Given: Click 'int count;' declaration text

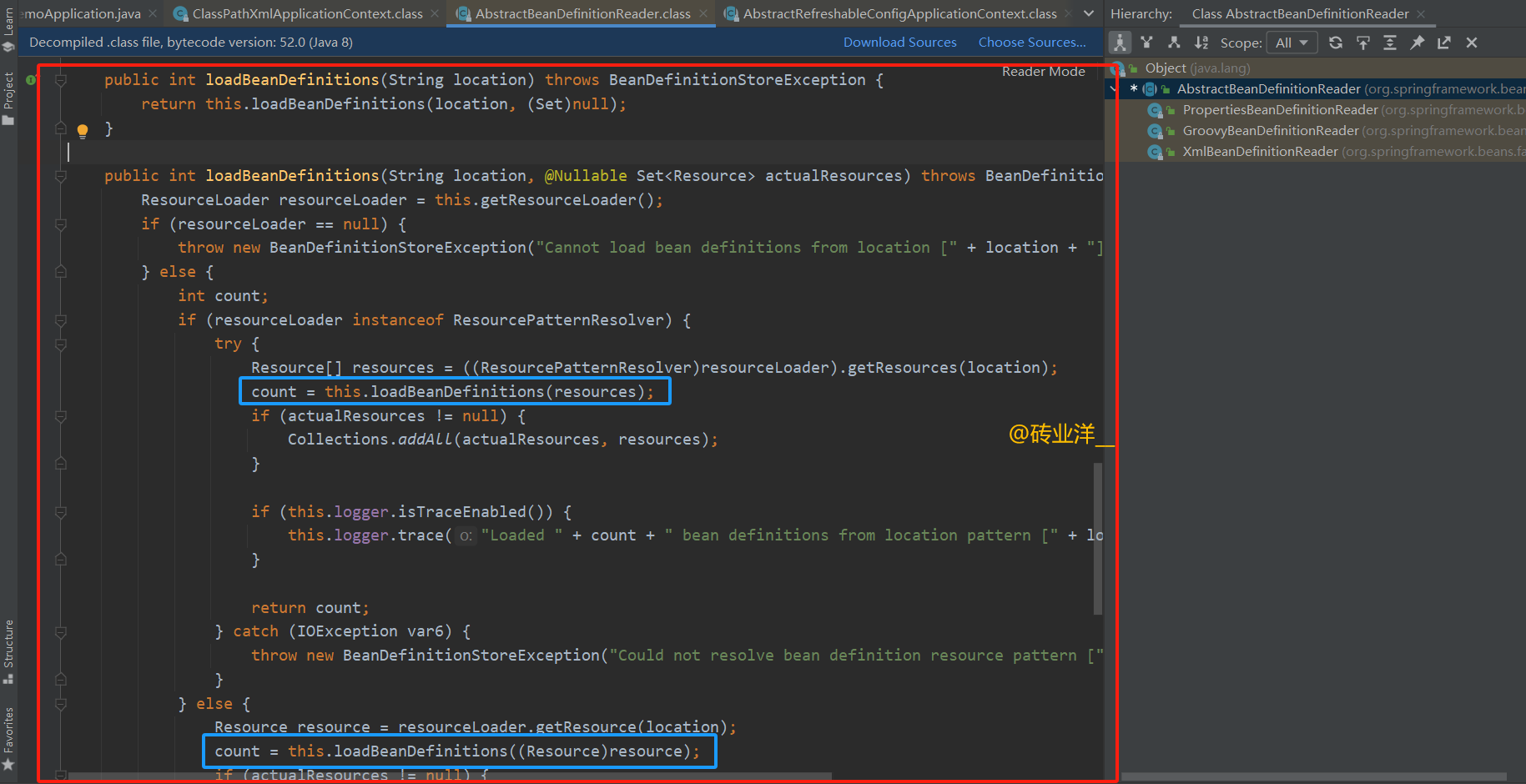Looking at the screenshot, I should point(223,296).
